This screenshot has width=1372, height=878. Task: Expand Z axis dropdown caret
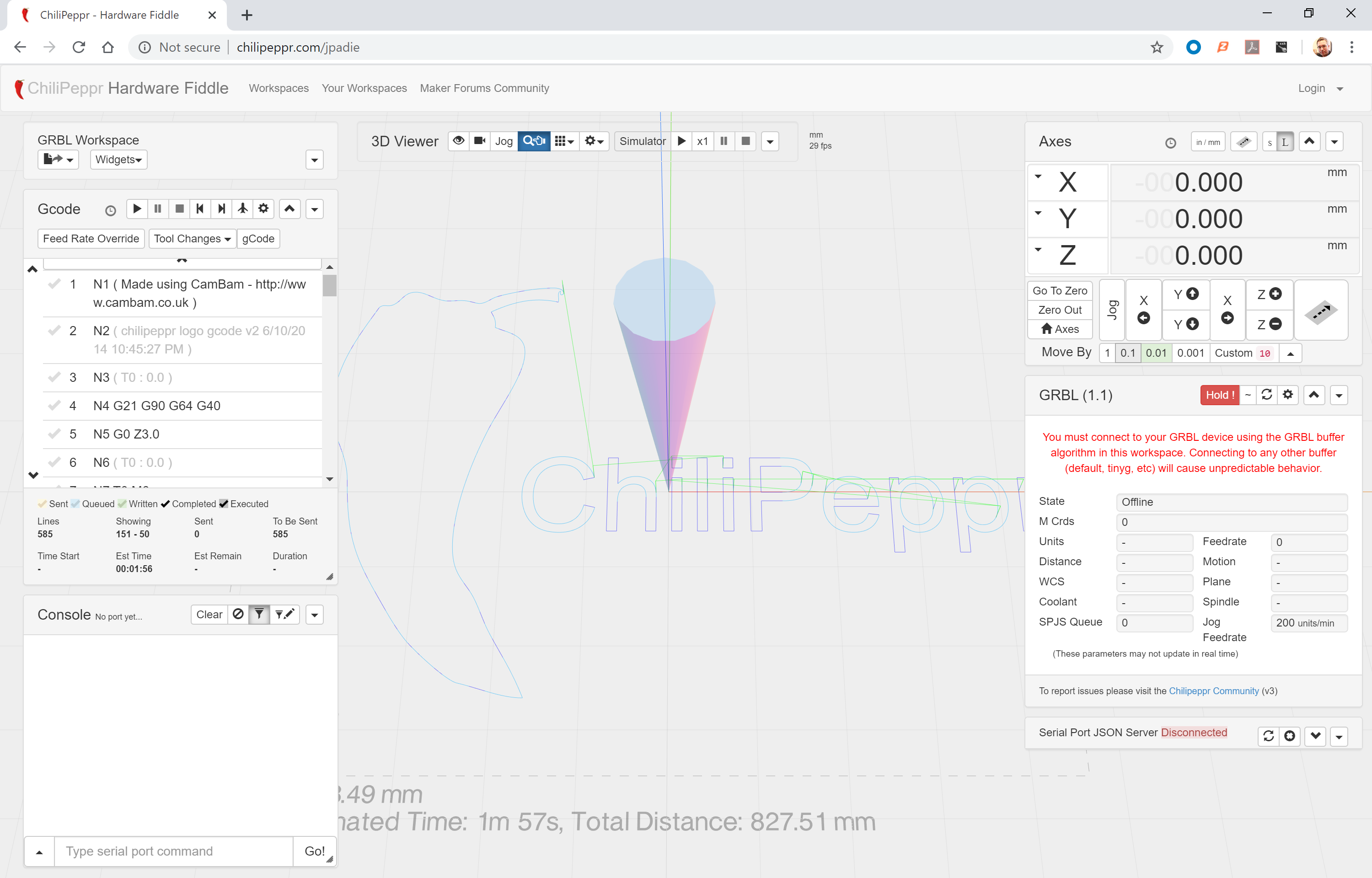click(1038, 249)
